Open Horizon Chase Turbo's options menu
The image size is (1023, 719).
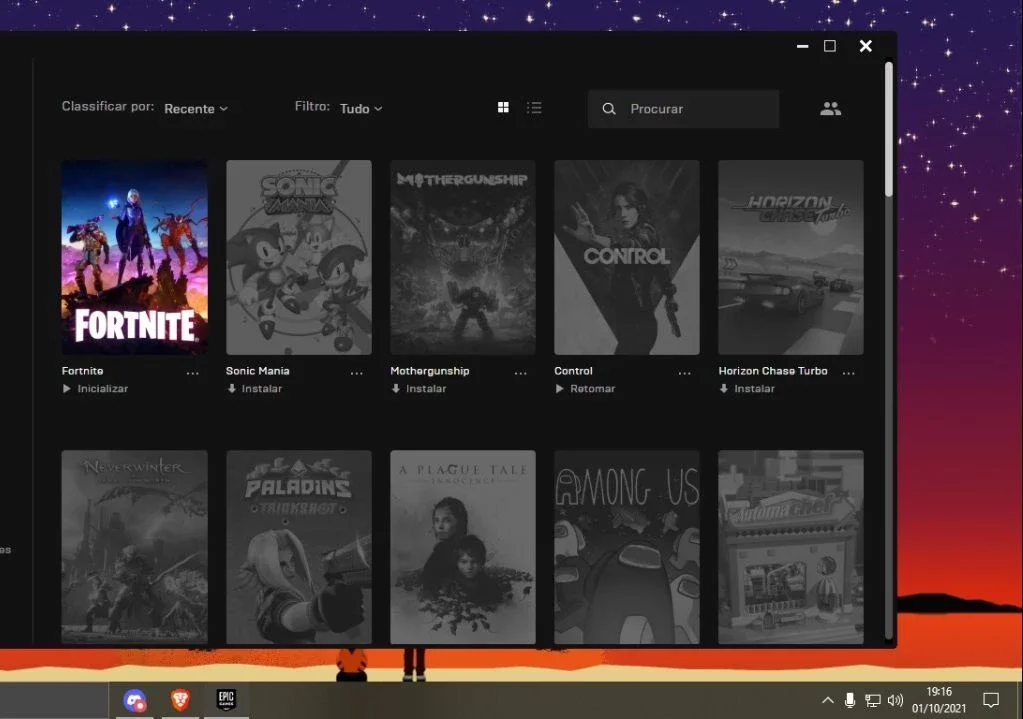(x=848, y=373)
